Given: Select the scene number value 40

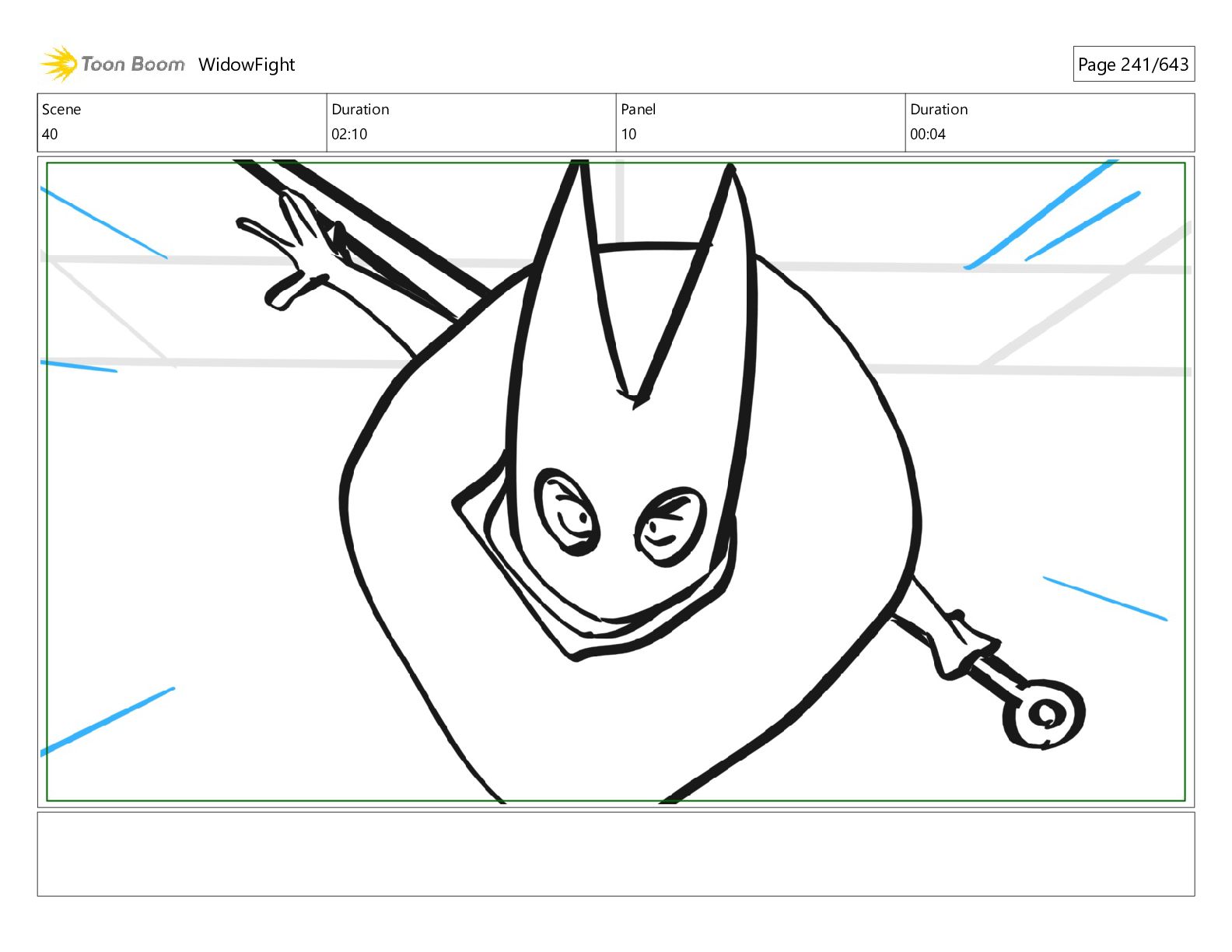Looking at the screenshot, I should (x=50, y=135).
